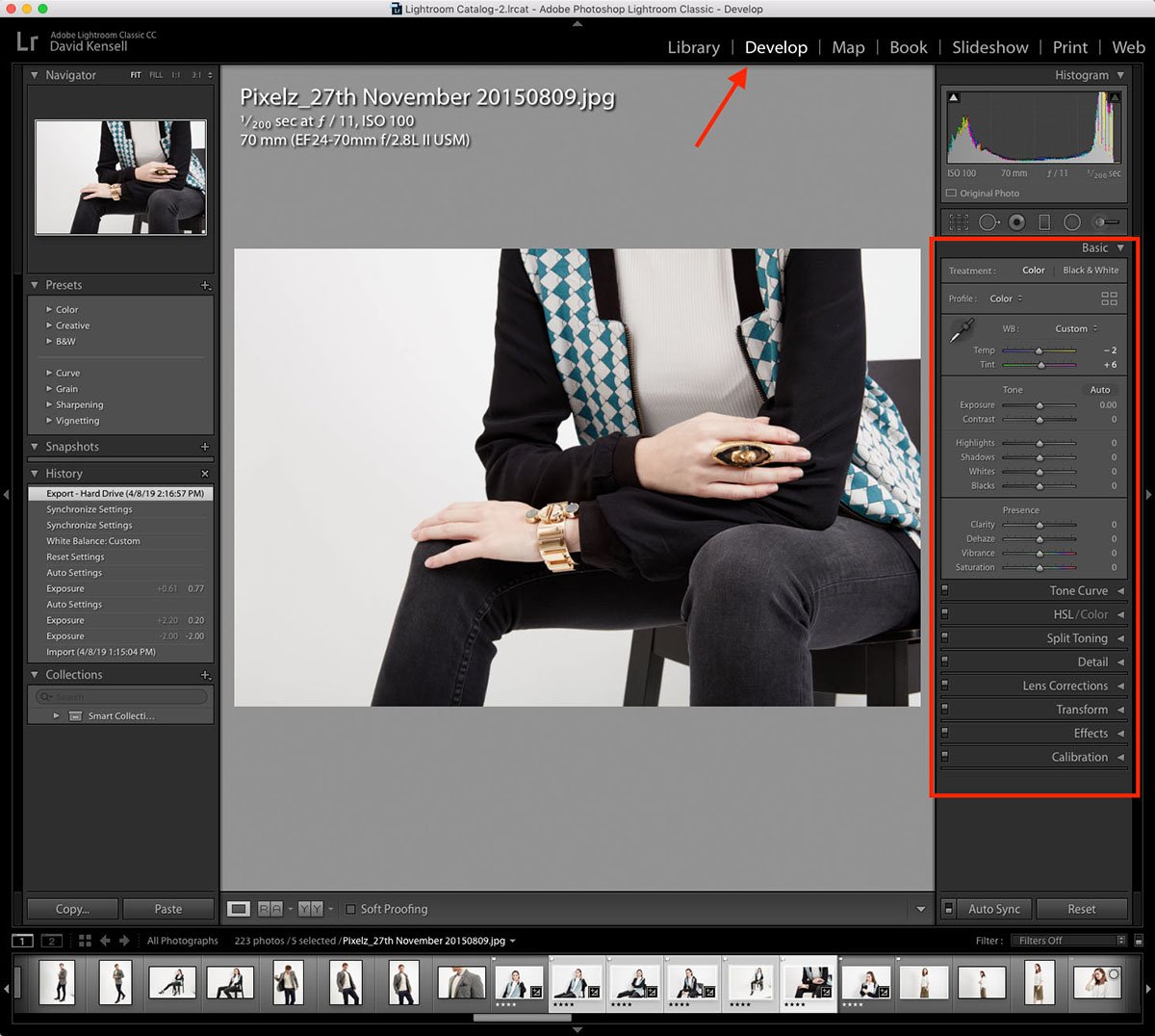
Task: Click the White Balance eyedropper selector
Action: [x=961, y=333]
